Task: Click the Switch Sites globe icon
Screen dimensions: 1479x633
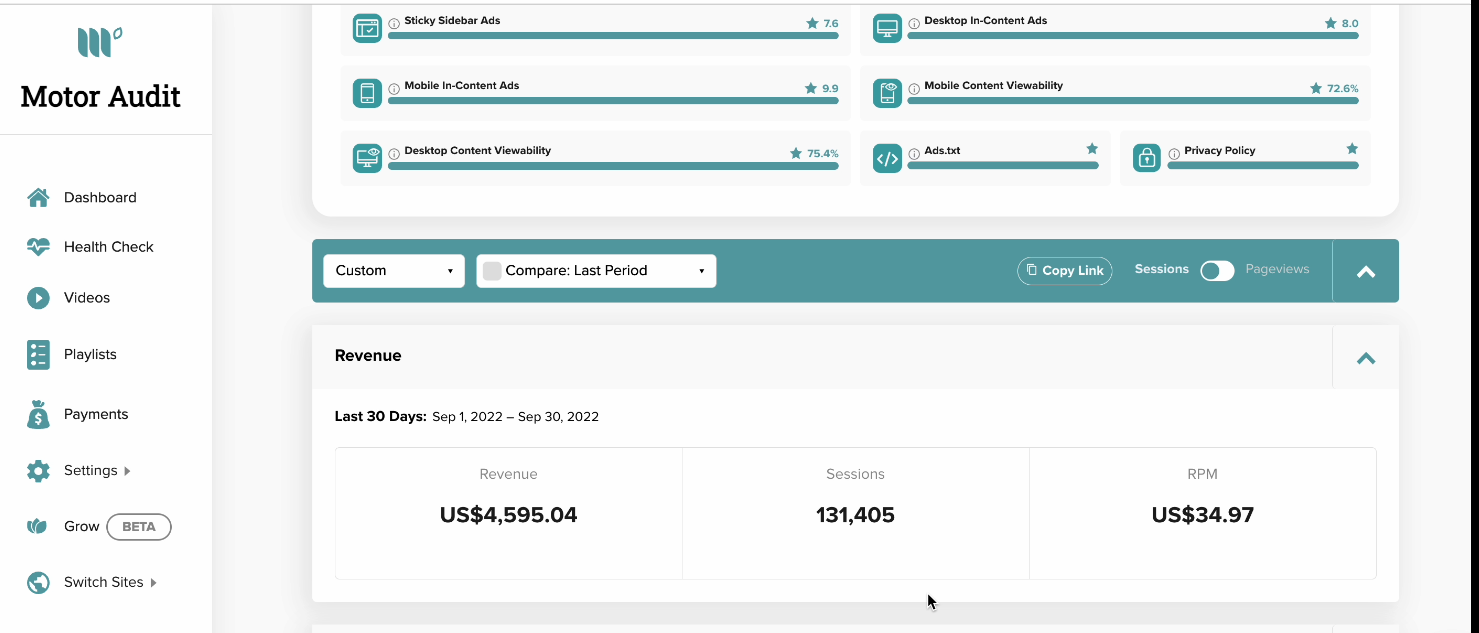Action: pos(38,582)
